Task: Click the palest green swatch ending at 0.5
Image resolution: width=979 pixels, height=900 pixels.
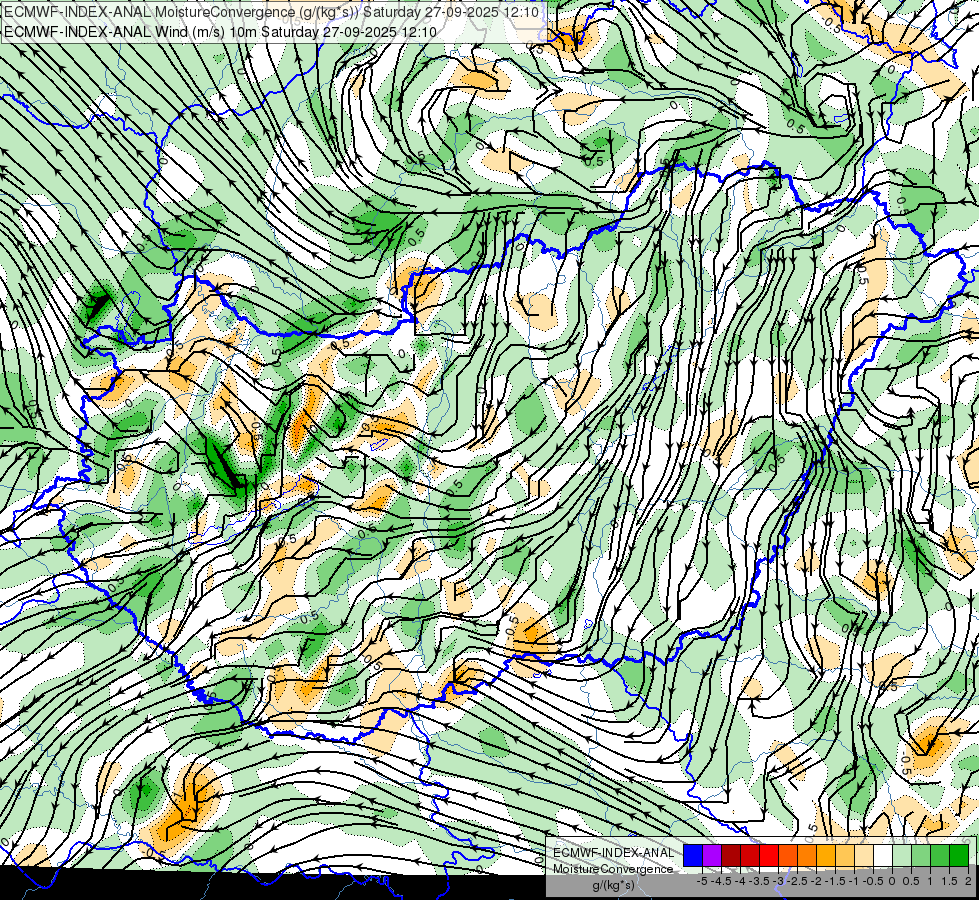Action: [902, 856]
